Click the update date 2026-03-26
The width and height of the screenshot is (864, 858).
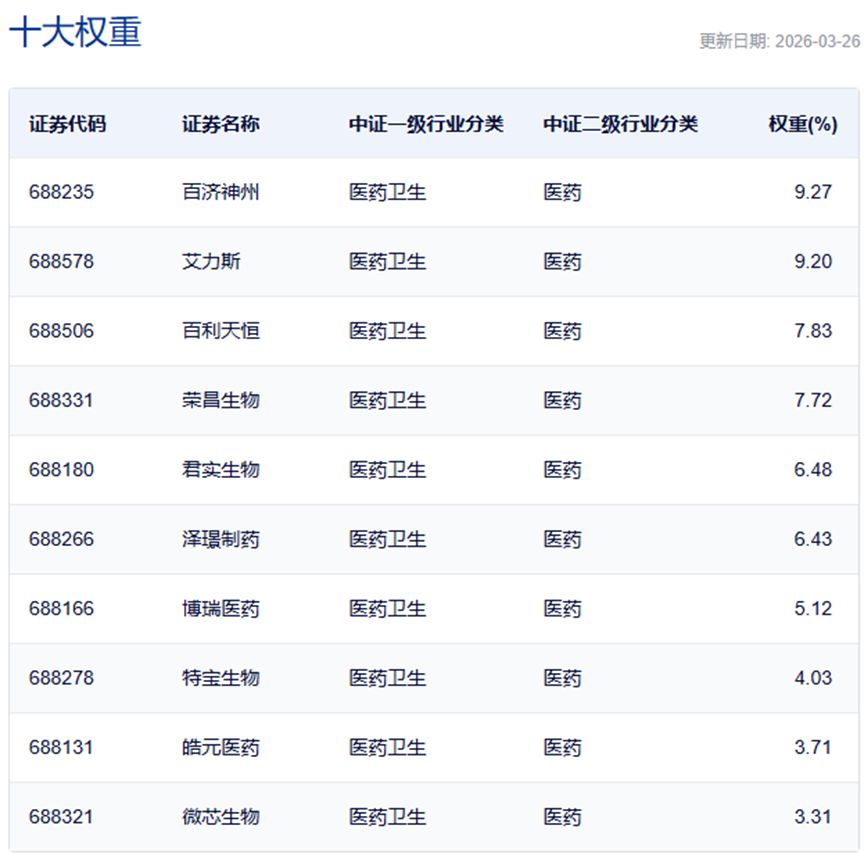click(780, 40)
